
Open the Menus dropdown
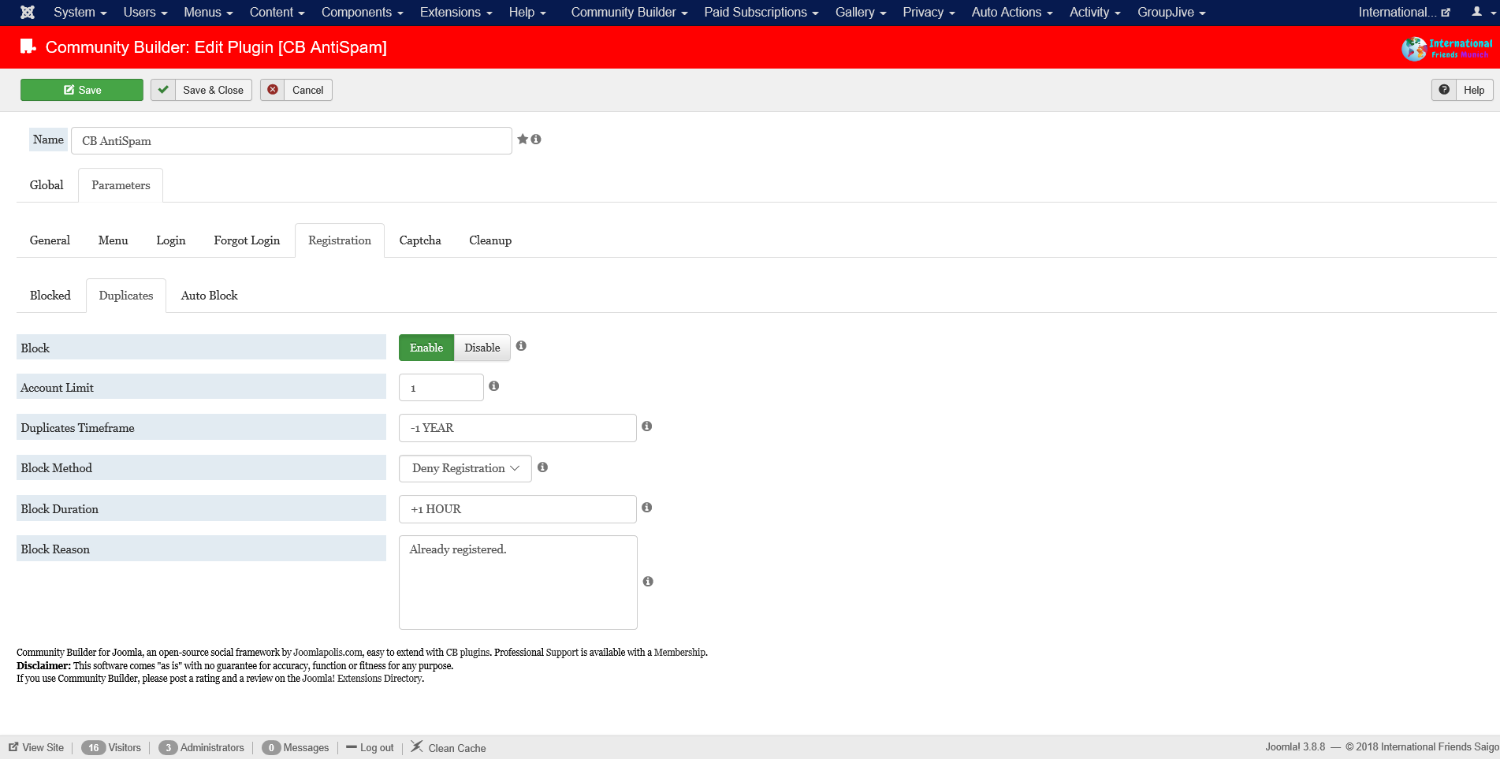(x=208, y=12)
